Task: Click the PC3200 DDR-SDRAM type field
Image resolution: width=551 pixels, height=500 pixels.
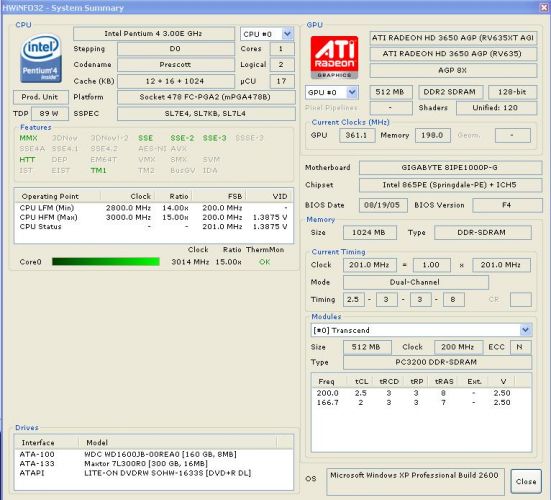Action: (x=437, y=362)
